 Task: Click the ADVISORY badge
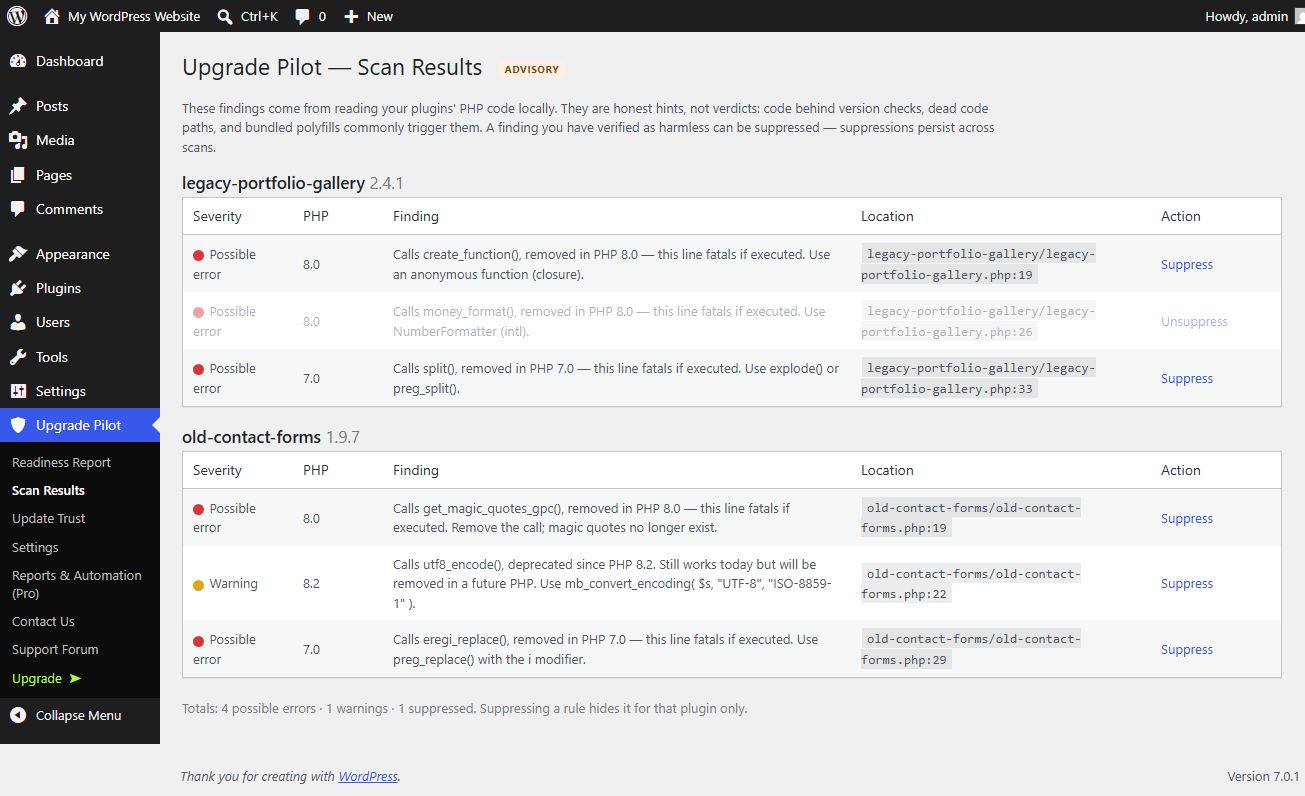(x=532, y=69)
